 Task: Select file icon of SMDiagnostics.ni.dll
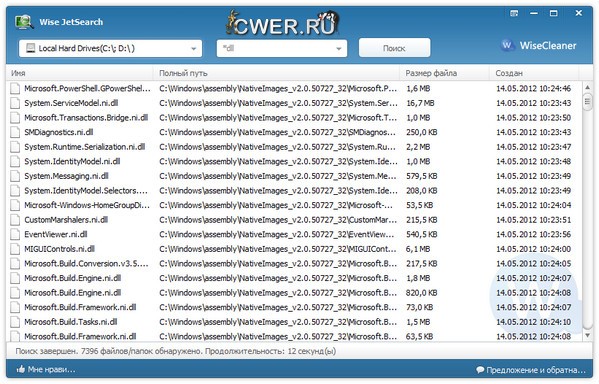[x=15, y=132]
